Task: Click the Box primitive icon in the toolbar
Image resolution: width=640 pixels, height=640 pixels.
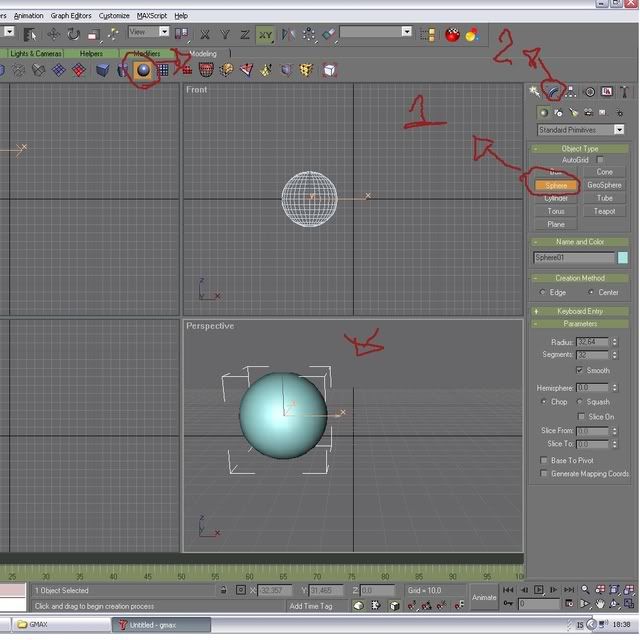Action: [103, 70]
